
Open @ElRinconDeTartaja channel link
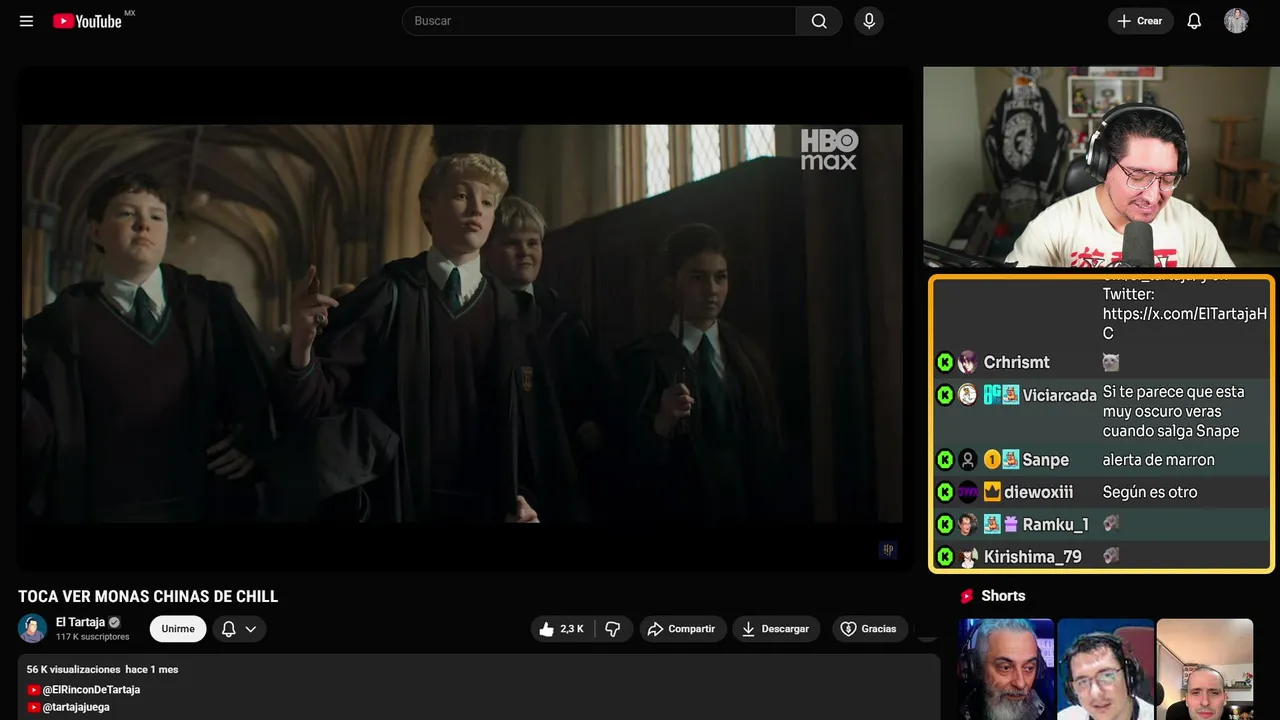pyautogui.click(x=91, y=690)
